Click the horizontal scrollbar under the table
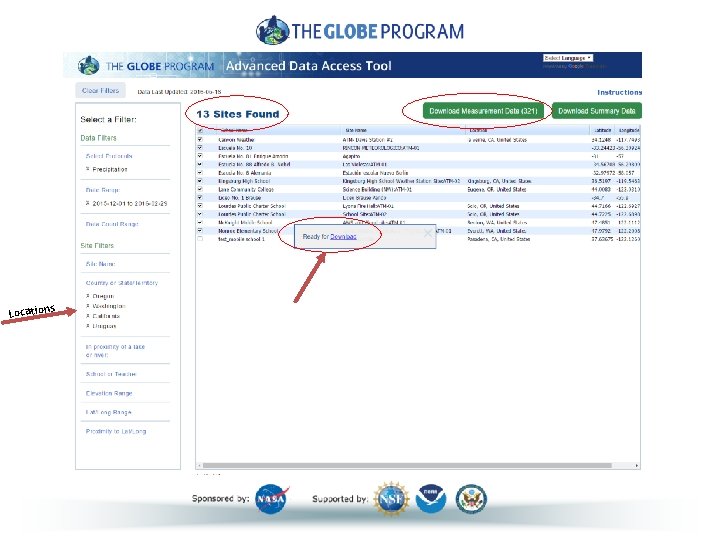The width and height of the screenshot is (720, 540). coord(407,465)
